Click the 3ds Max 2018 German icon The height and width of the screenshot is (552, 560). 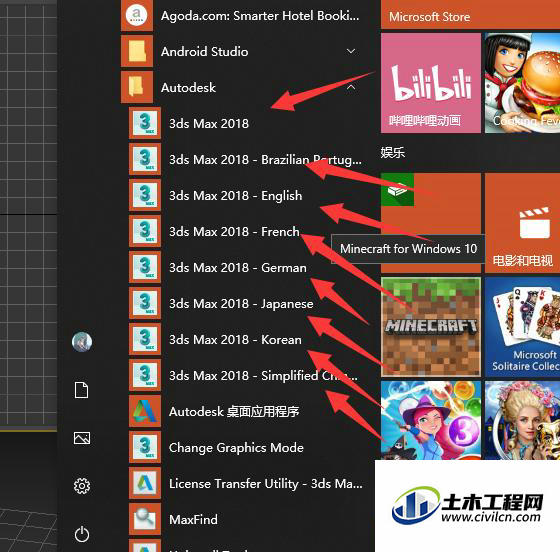[x=145, y=267]
